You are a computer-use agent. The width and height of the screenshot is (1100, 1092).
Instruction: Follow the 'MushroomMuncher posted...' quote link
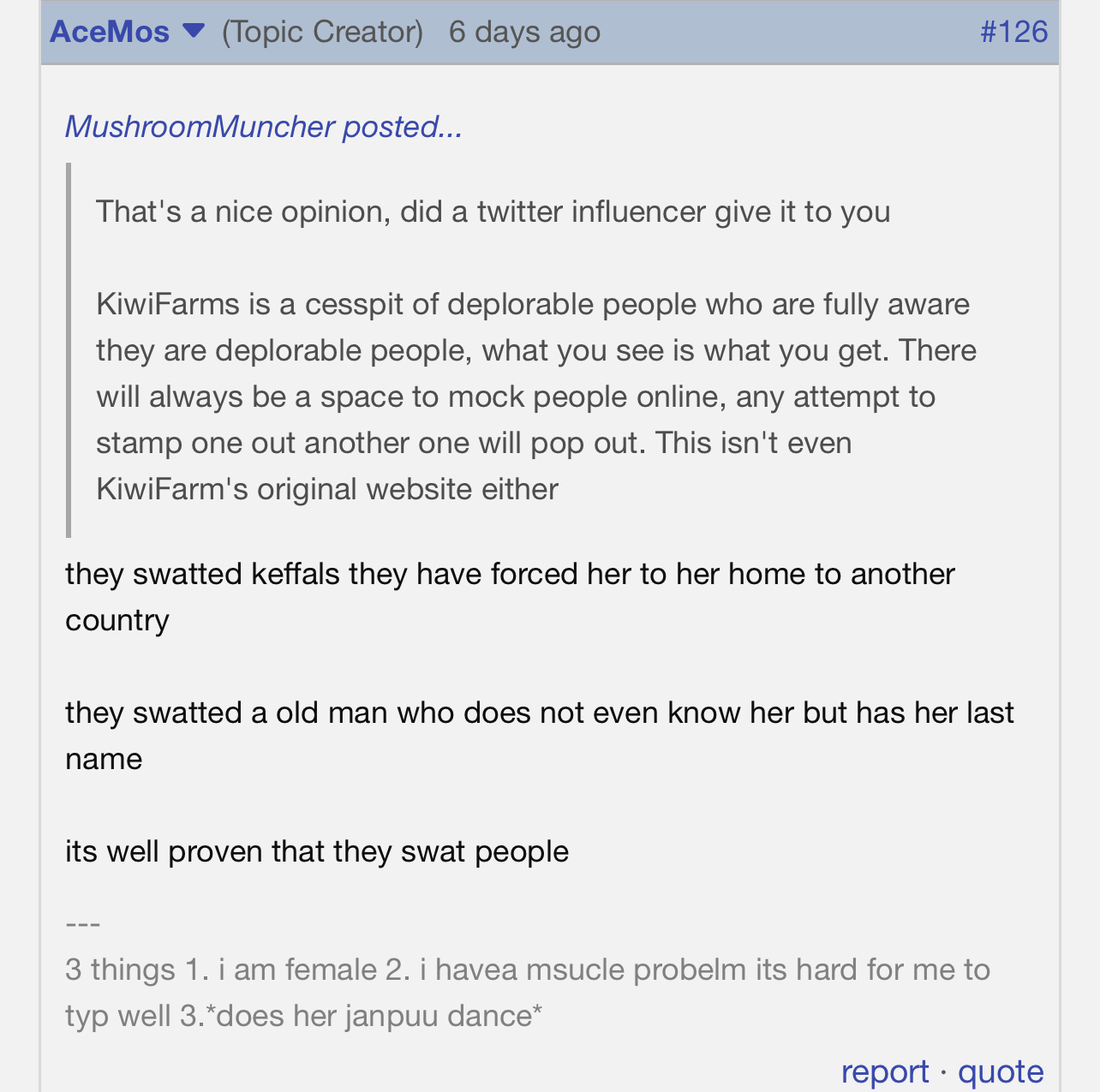264,127
